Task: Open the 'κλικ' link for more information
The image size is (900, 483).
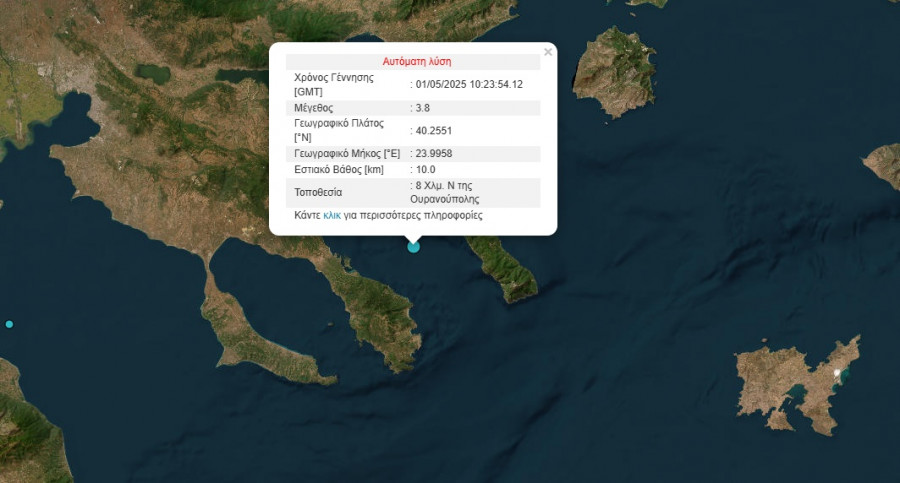Action: point(332,215)
